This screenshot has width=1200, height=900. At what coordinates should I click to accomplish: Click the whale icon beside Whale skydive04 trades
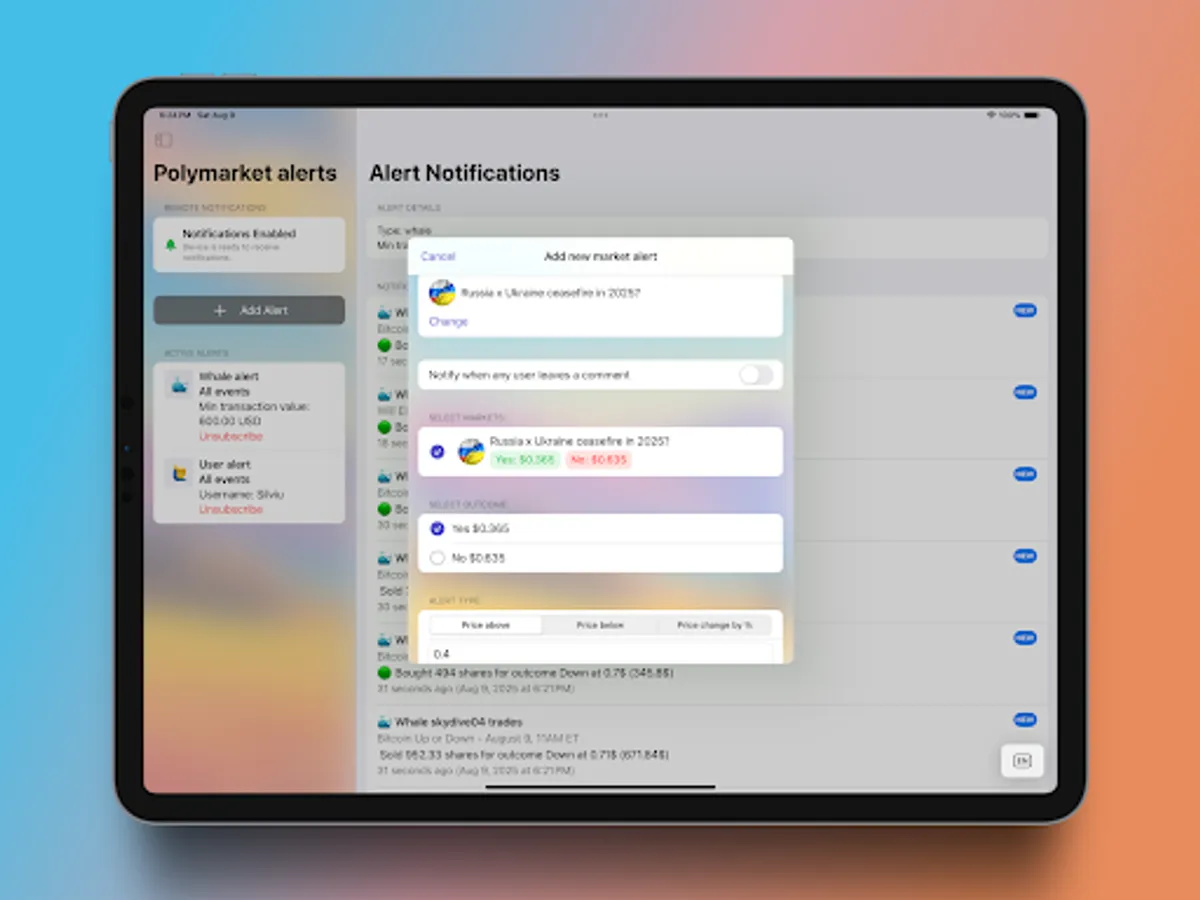point(384,721)
